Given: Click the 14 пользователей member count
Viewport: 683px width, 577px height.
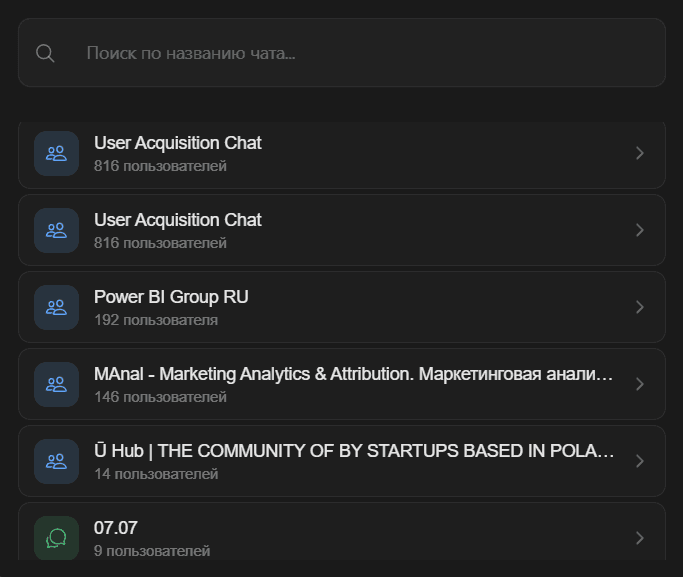Looking at the screenshot, I should click(x=156, y=474).
